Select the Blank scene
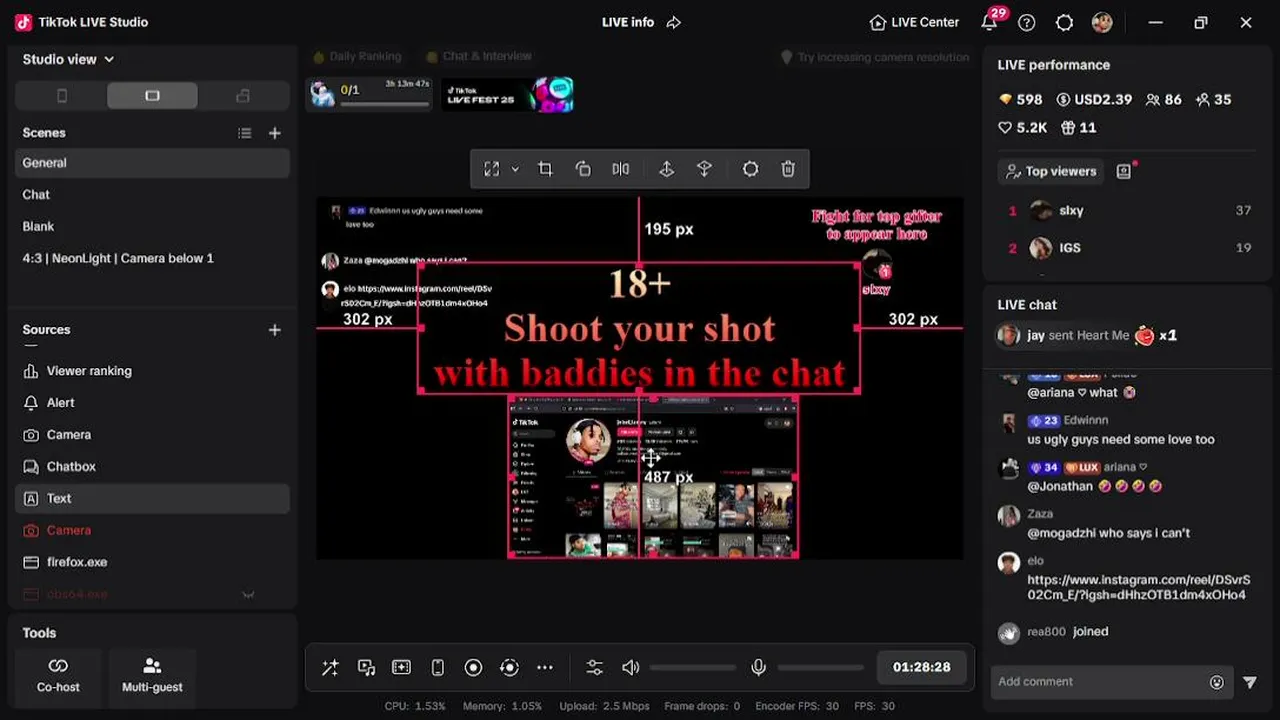 [152, 227]
